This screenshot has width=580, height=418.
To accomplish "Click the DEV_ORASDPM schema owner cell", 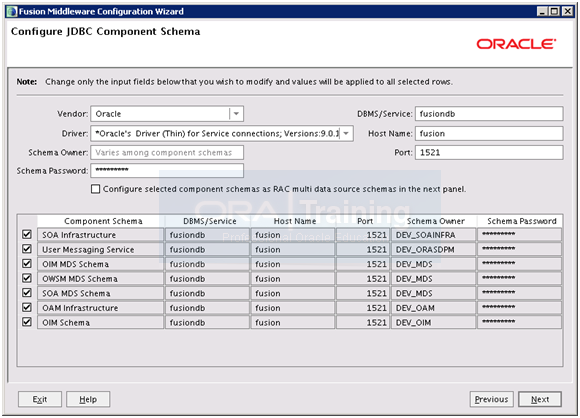I will tap(434, 249).
